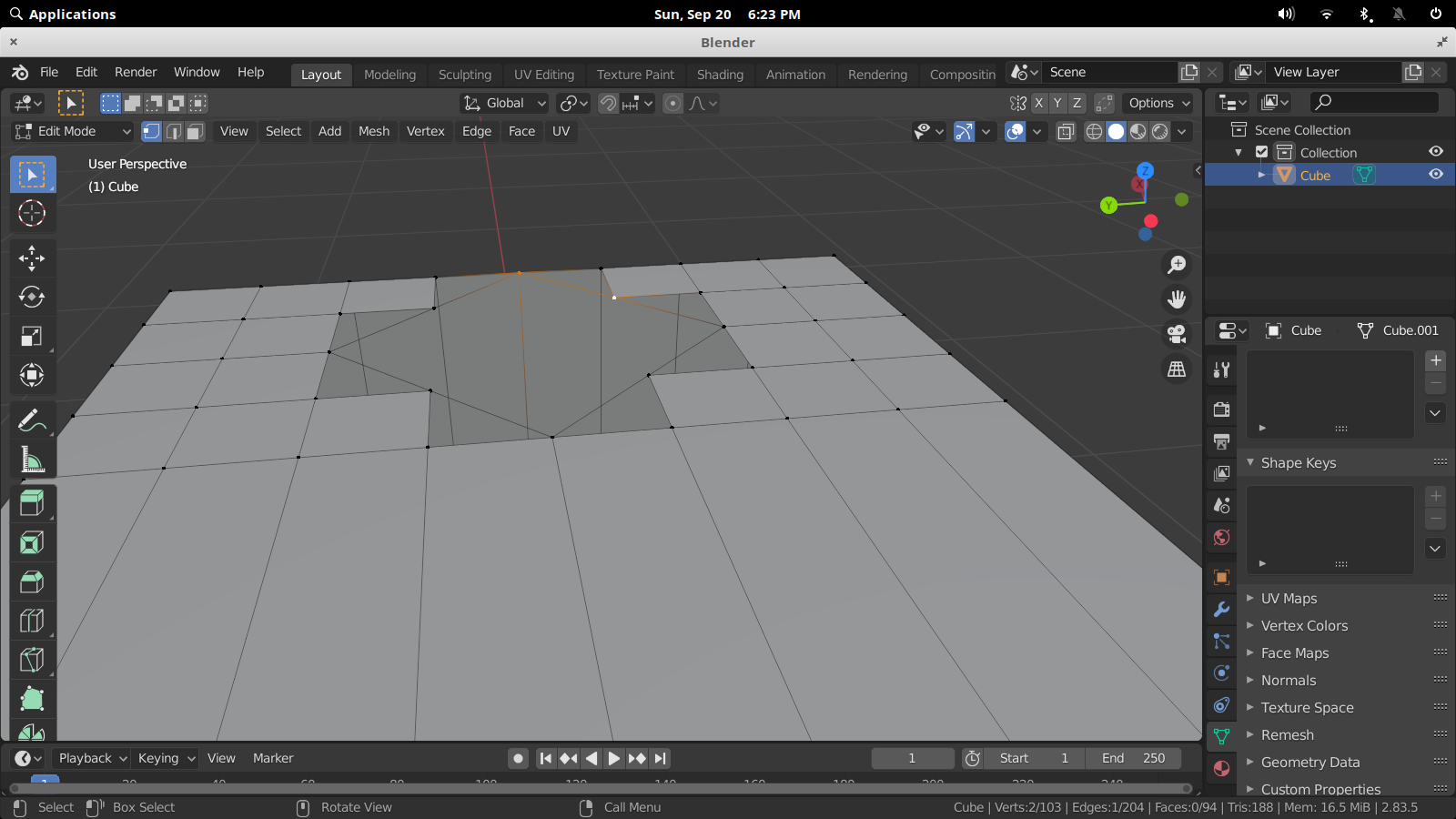This screenshot has height=819, width=1456.
Task: Open the Render menu
Action: [136, 72]
